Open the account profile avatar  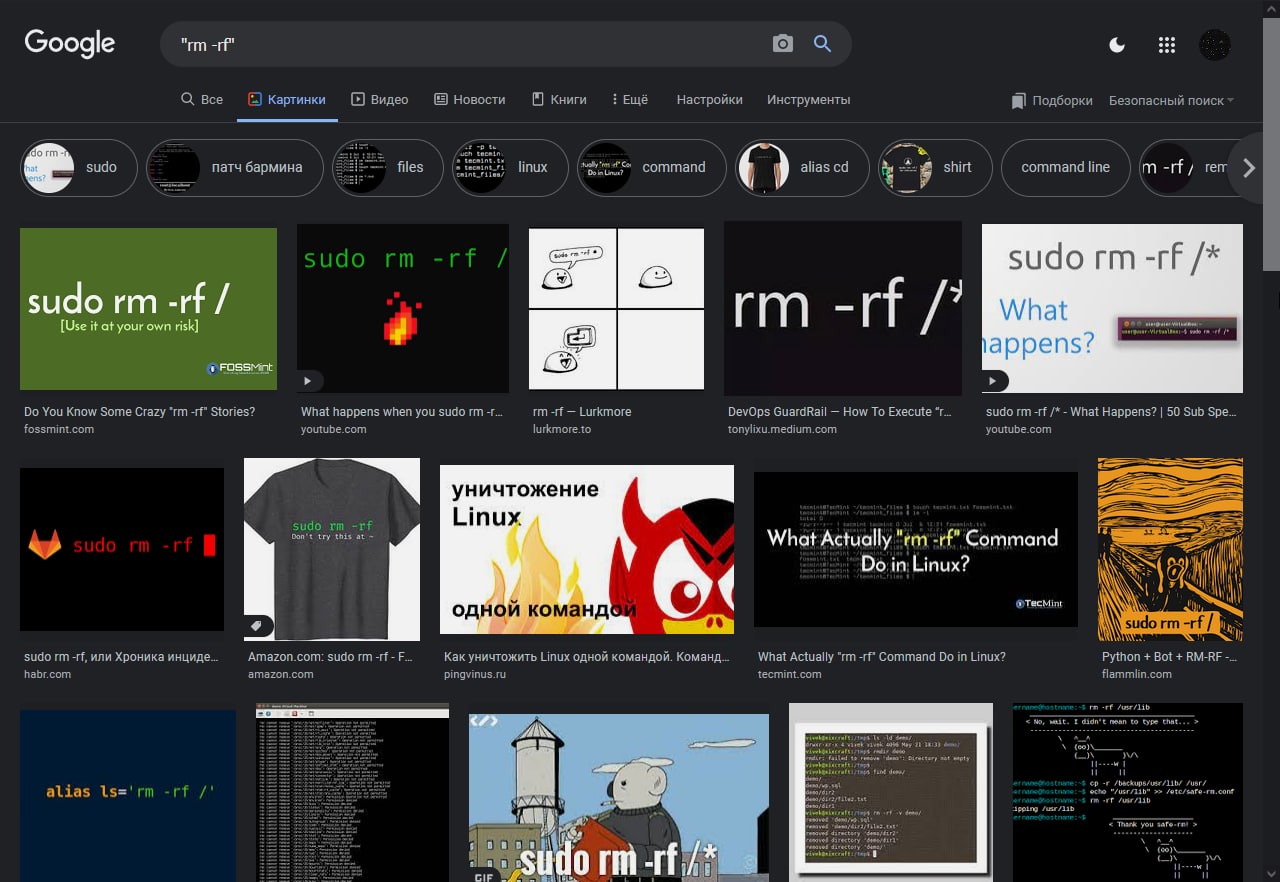(x=1215, y=45)
